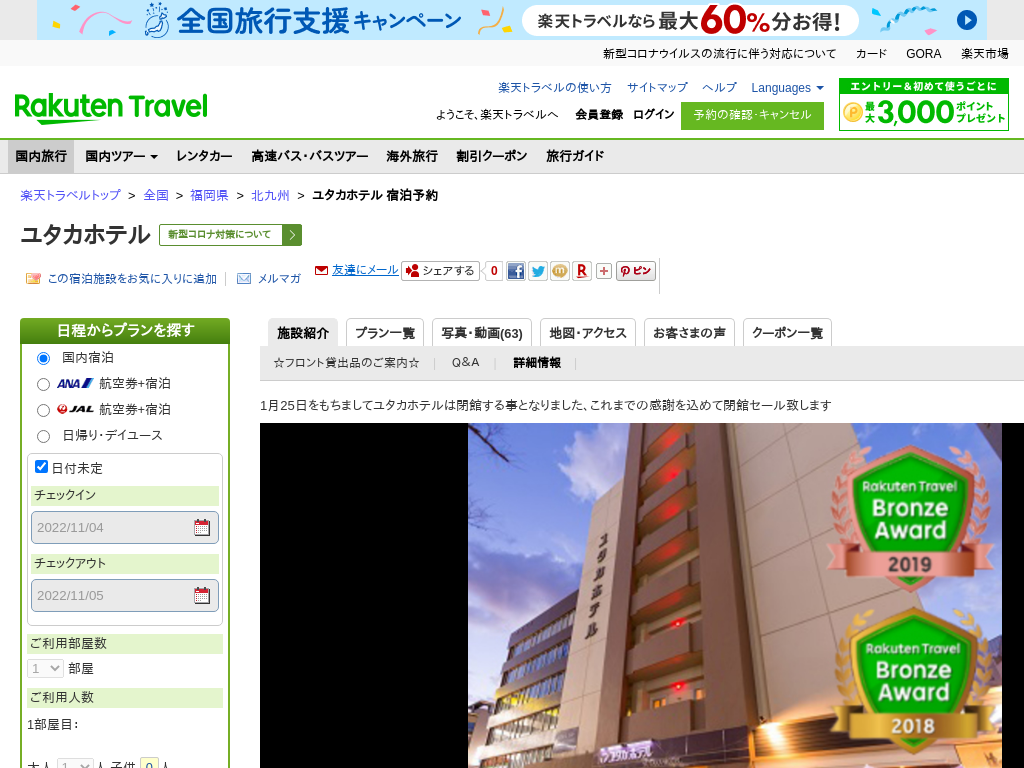Screen dimensions: 1024x768
Task: Switch to the 写真・動画(63) tab
Action: pyautogui.click(x=482, y=333)
